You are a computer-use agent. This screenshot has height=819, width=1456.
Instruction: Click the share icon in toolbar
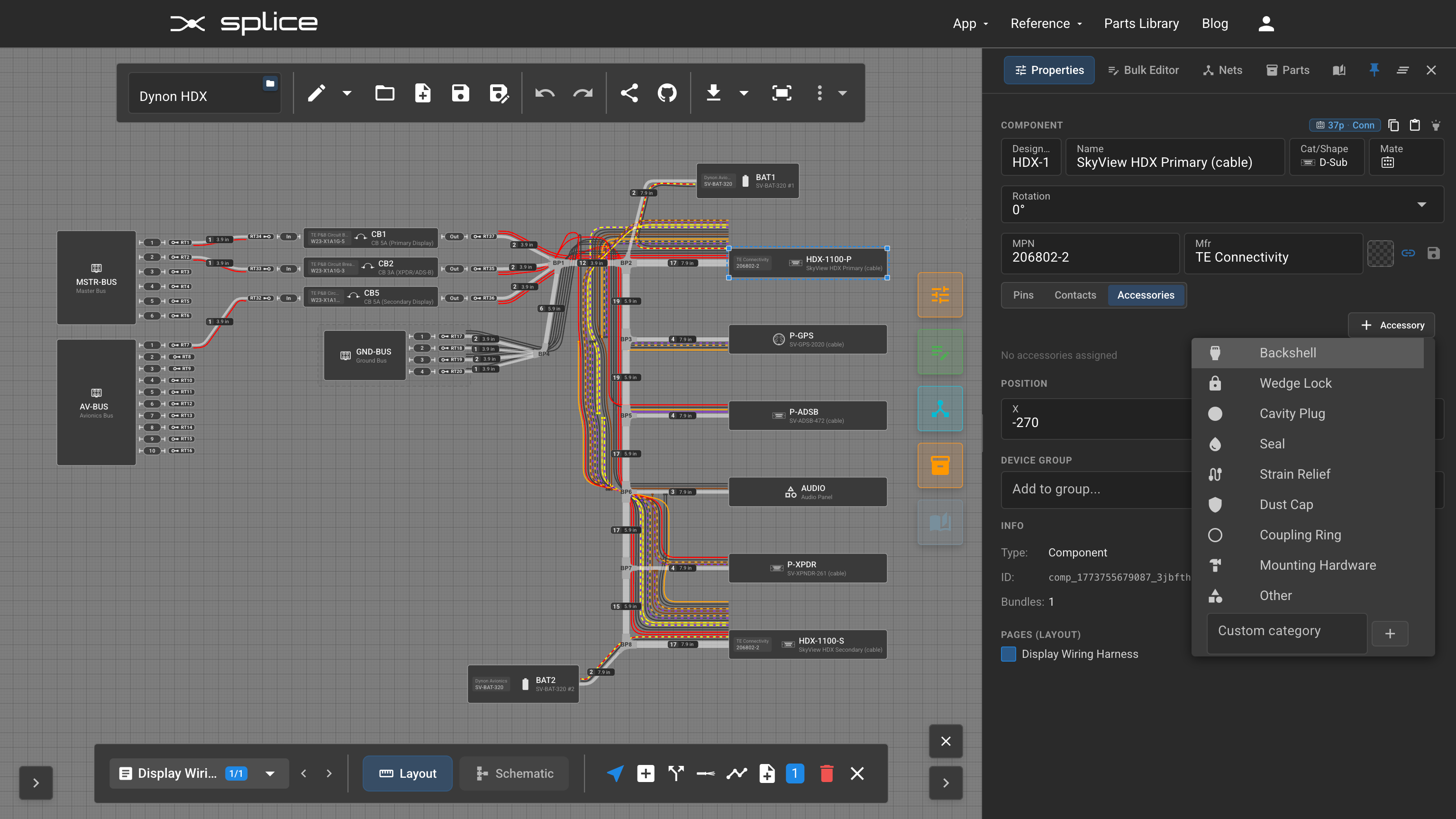click(629, 93)
